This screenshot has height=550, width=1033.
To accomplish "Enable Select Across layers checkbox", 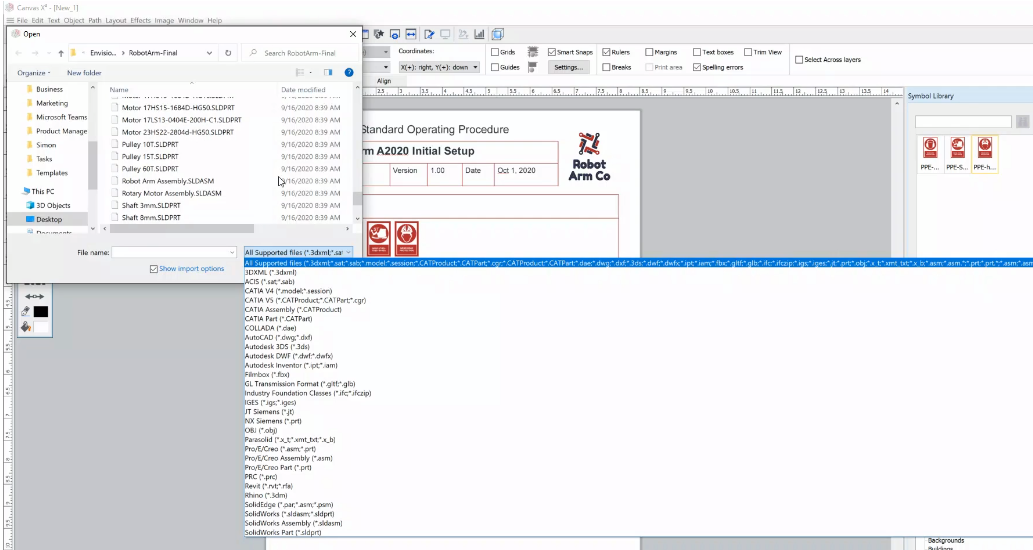I will tap(798, 59).
